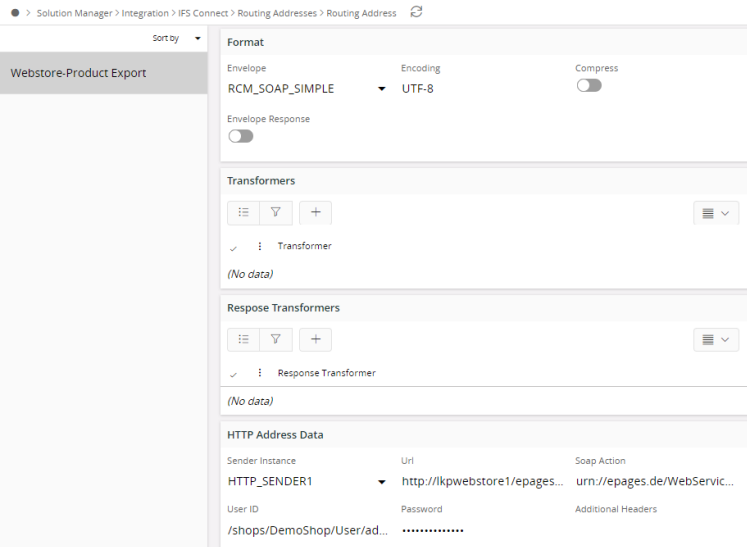
Task: Click the list view icon in Response Transformers
Action: point(243,339)
